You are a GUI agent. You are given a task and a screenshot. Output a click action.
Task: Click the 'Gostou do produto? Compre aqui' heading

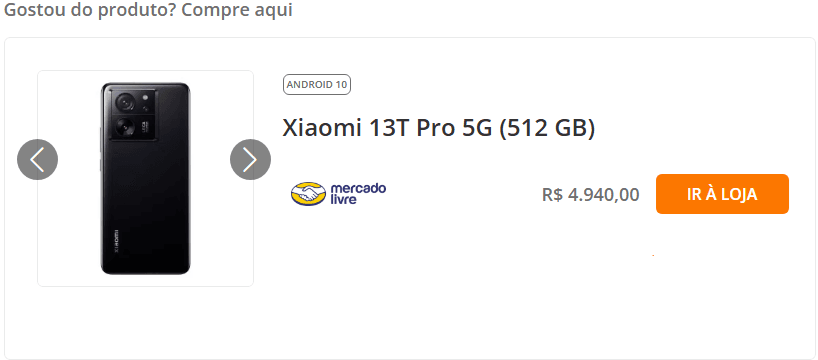click(x=148, y=10)
